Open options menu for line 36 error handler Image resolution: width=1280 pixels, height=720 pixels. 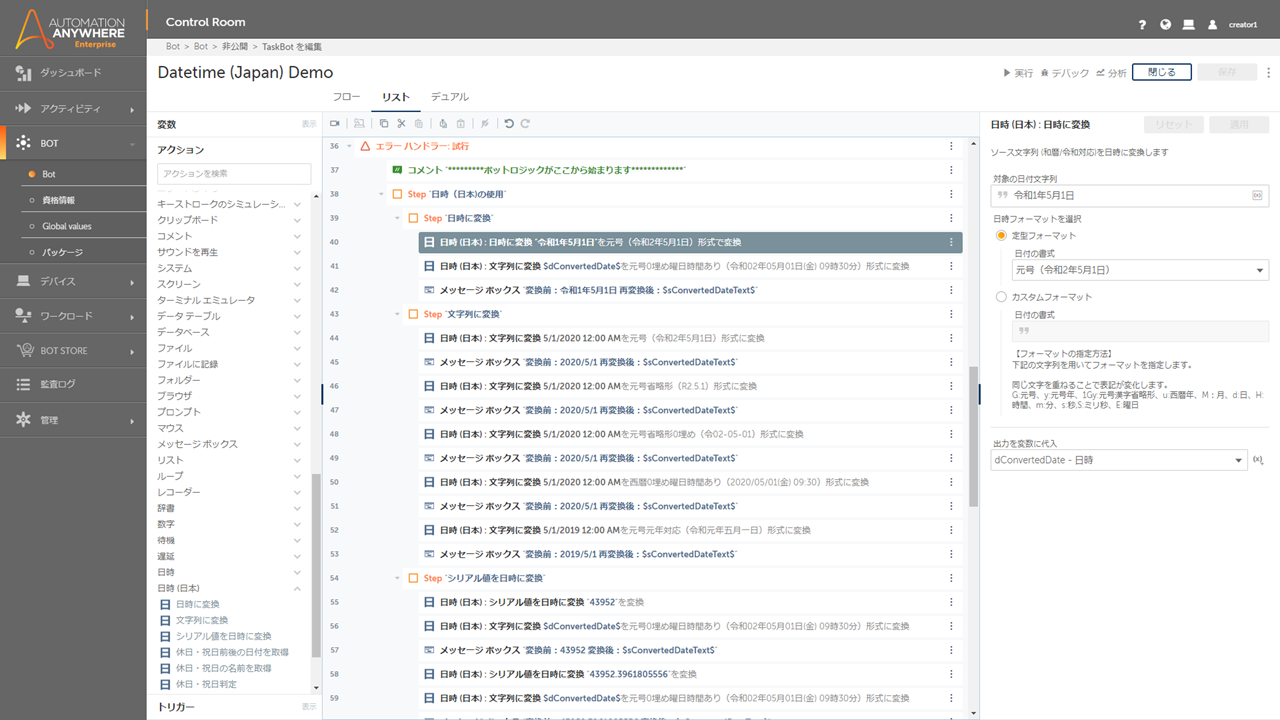coord(951,146)
